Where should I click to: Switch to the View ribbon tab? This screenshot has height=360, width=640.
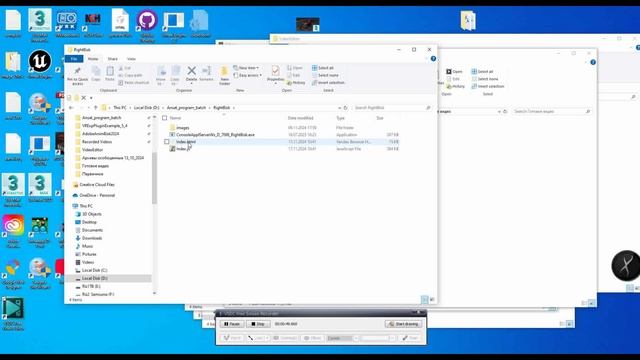(131, 59)
